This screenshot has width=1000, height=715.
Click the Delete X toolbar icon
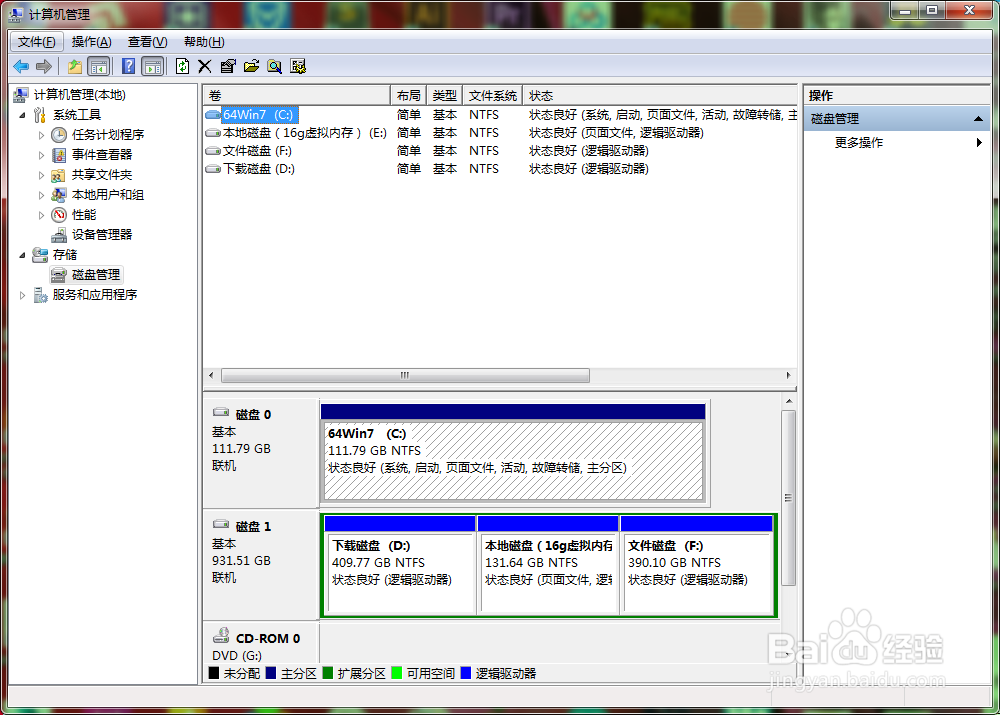point(205,66)
